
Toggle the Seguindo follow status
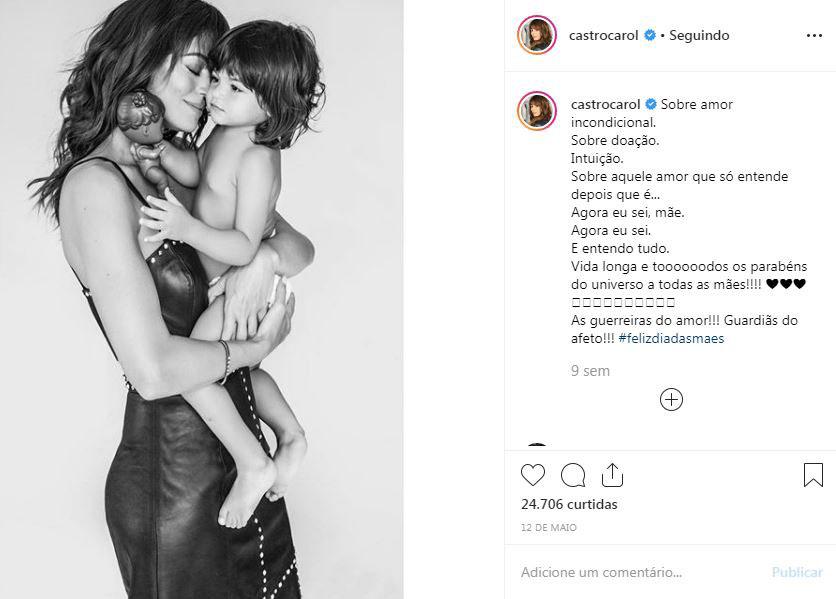pos(699,35)
